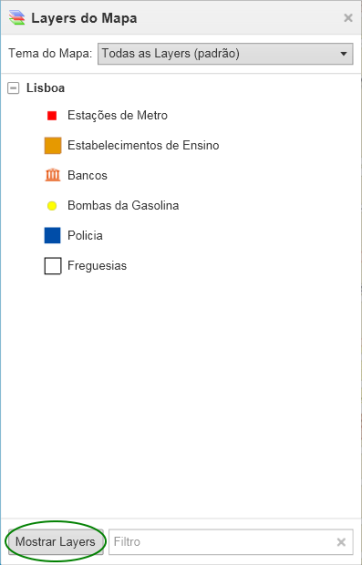Image resolution: width=362 pixels, height=565 pixels.
Task: Click the Mostrar Layers button
Action: coord(56,542)
